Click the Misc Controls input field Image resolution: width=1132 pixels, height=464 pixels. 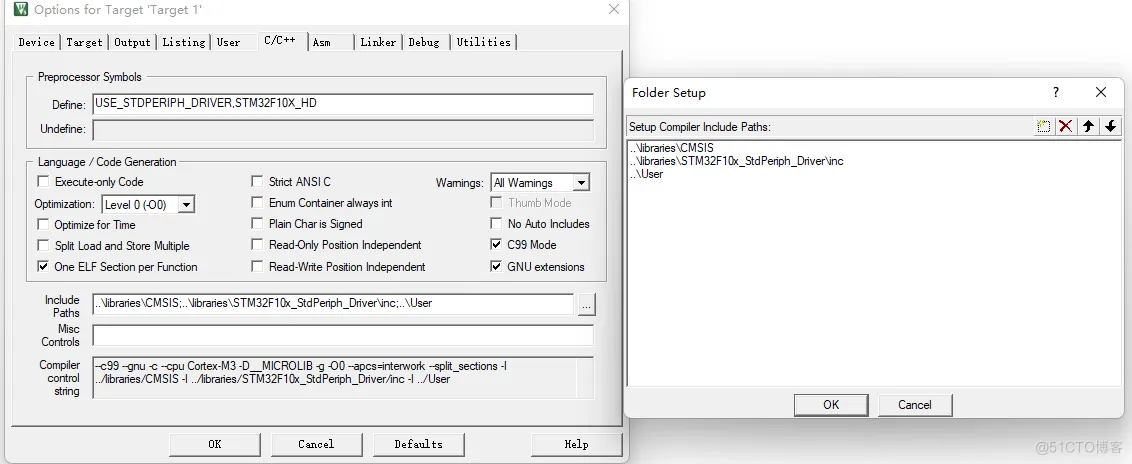click(343, 336)
